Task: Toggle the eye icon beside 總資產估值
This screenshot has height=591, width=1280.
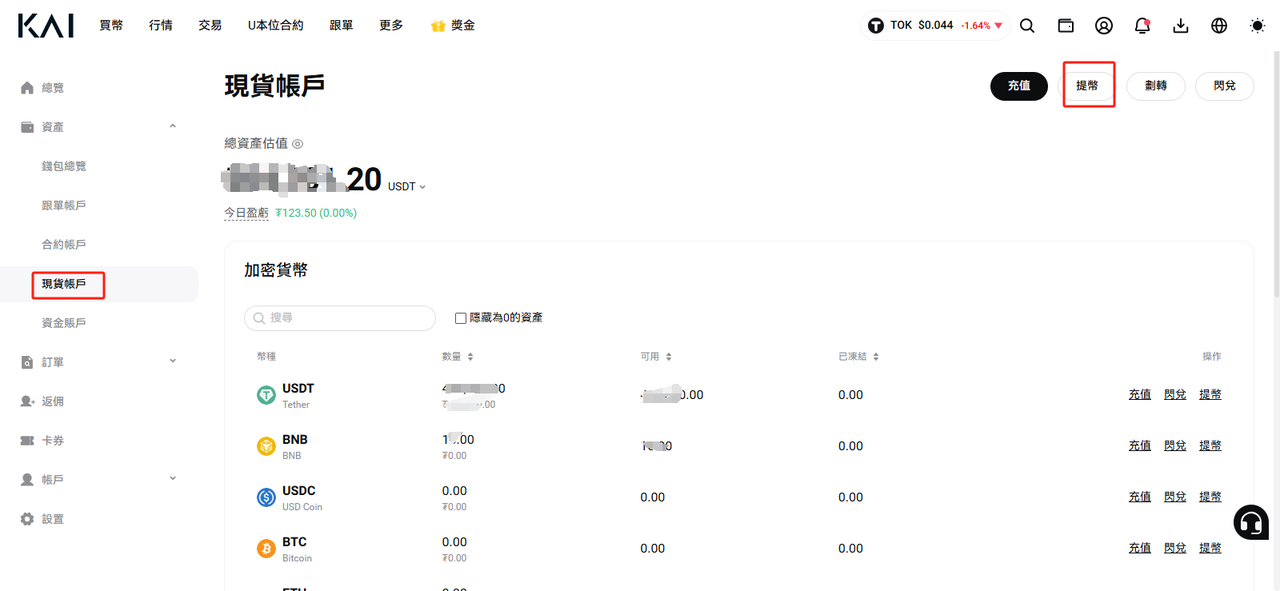Action: [297, 144]
